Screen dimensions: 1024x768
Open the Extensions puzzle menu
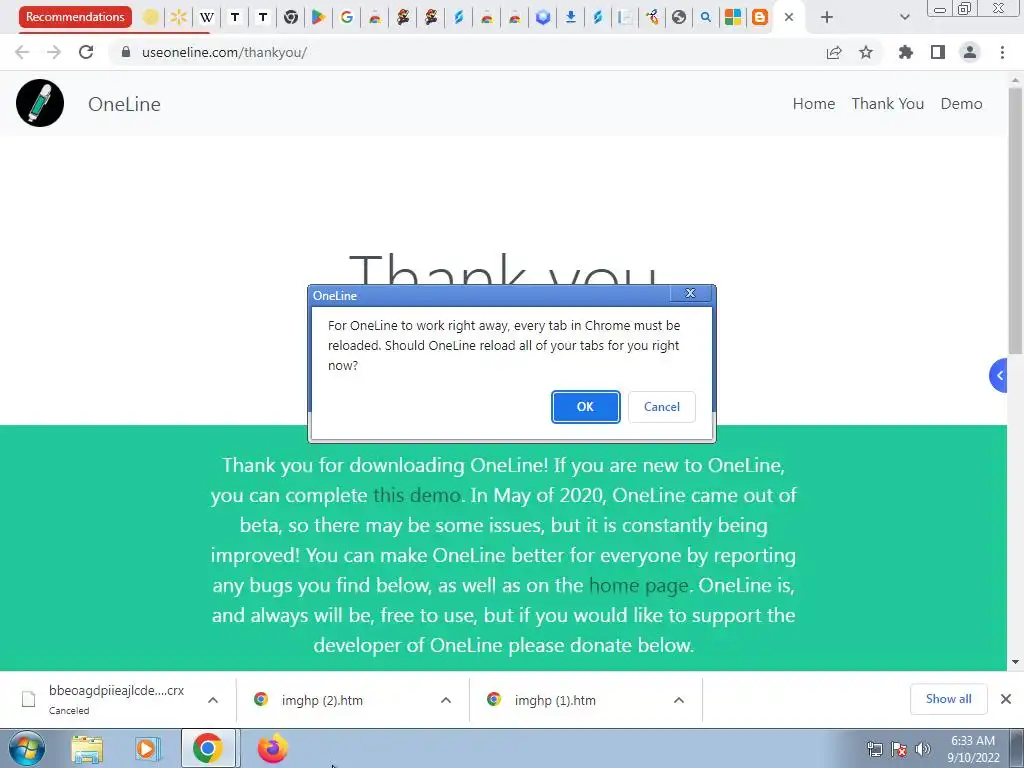pos(905,52)
